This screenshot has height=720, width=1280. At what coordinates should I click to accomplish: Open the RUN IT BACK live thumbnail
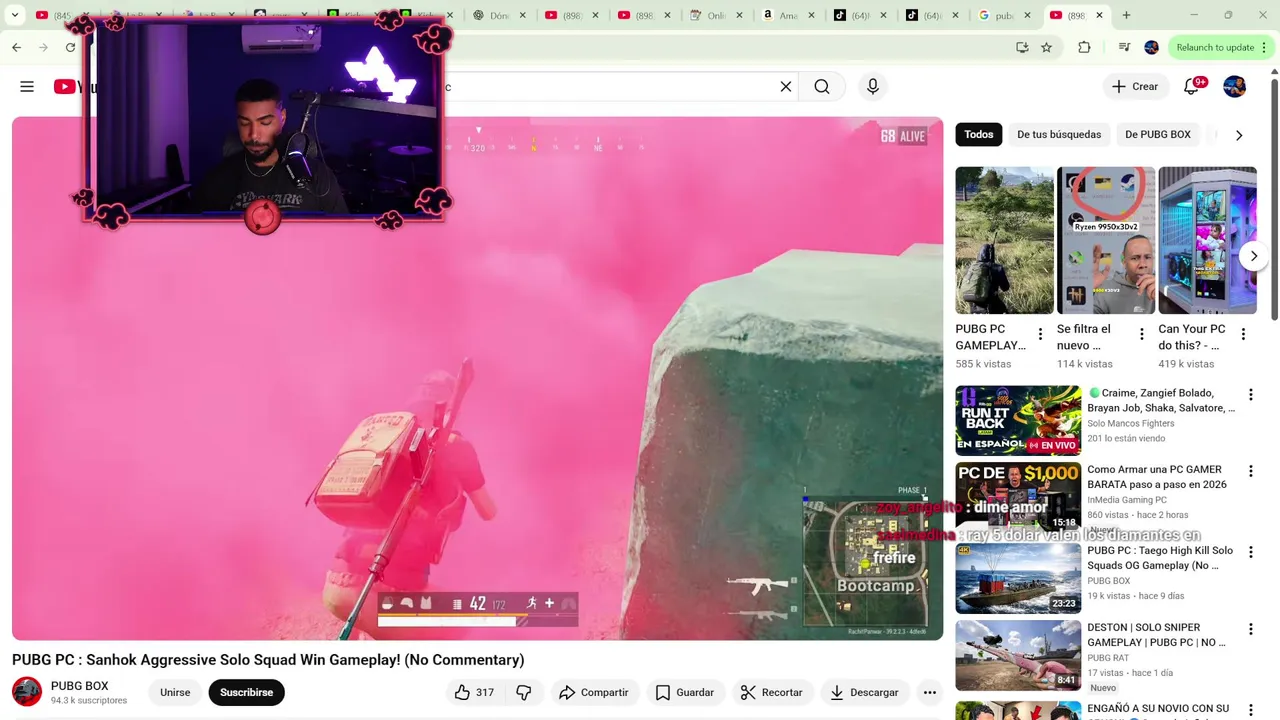1018,420
